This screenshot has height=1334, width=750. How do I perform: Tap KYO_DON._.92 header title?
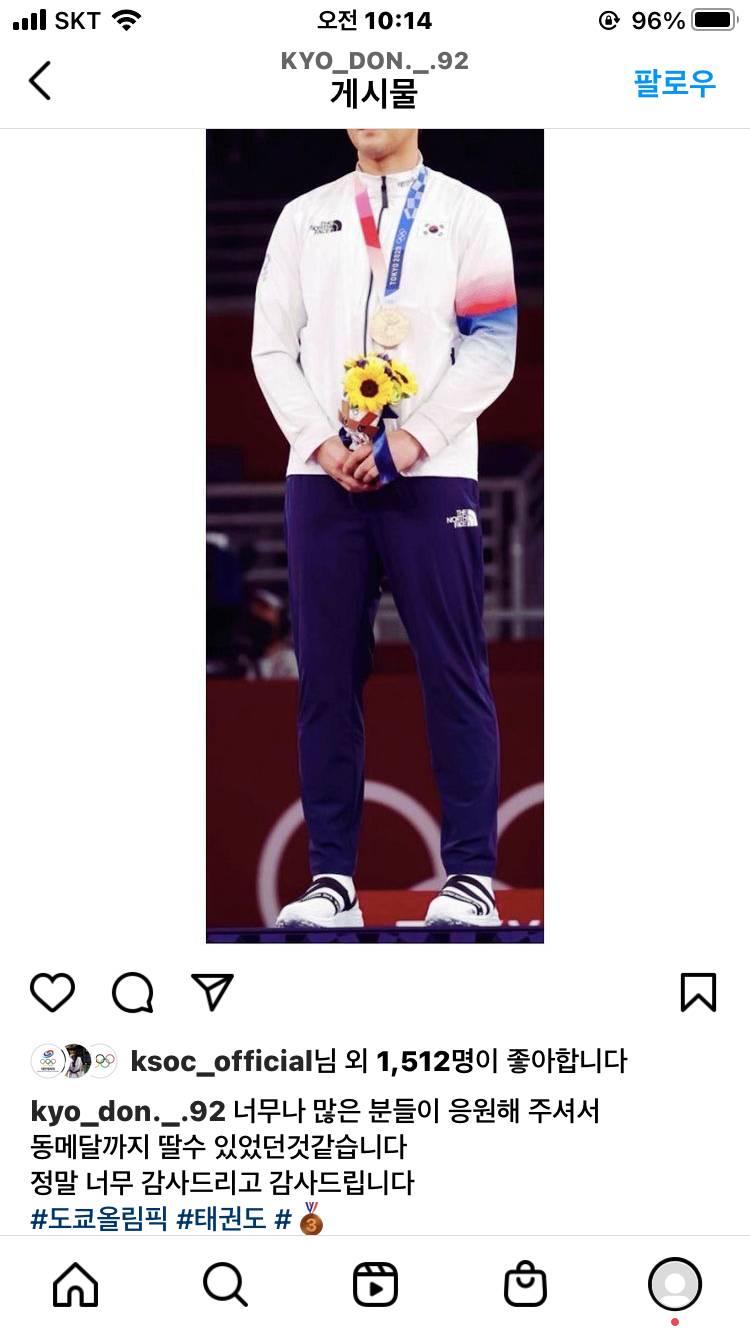(x=375, y=61)
